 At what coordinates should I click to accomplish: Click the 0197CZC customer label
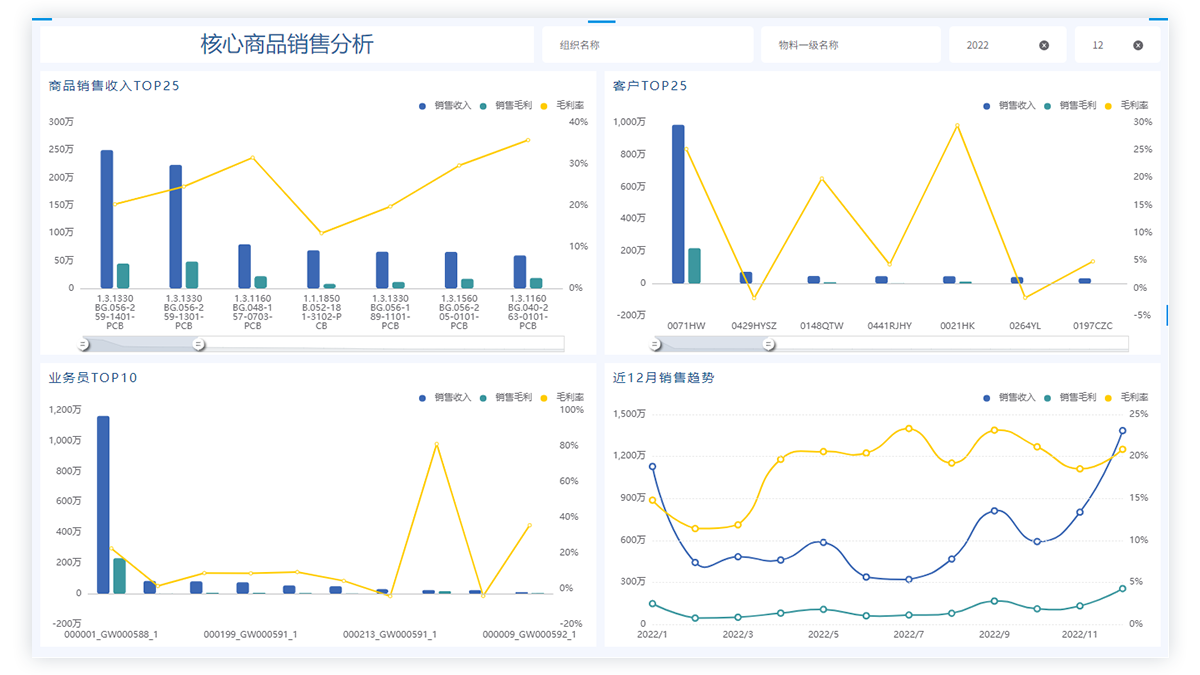coord(1093,326)
